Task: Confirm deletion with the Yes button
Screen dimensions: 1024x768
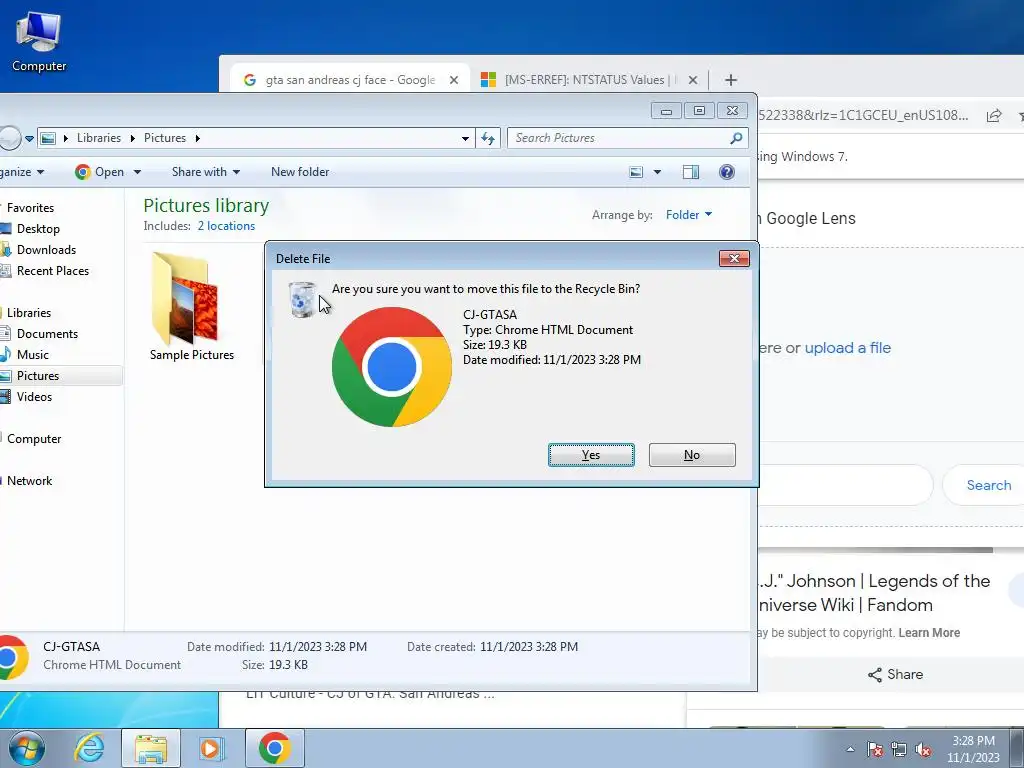Action: point(591,455)
